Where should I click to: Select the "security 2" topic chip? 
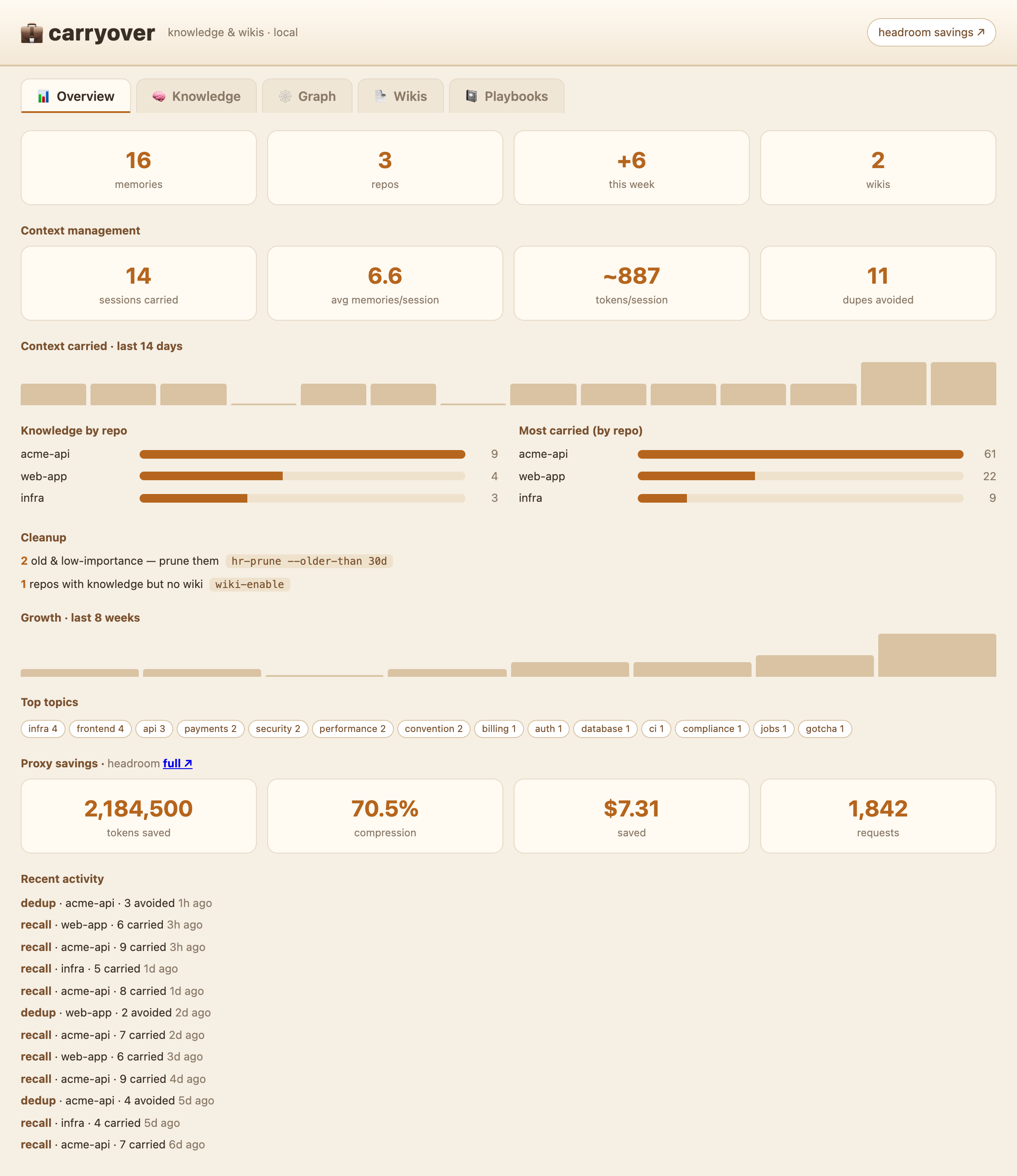278,729
